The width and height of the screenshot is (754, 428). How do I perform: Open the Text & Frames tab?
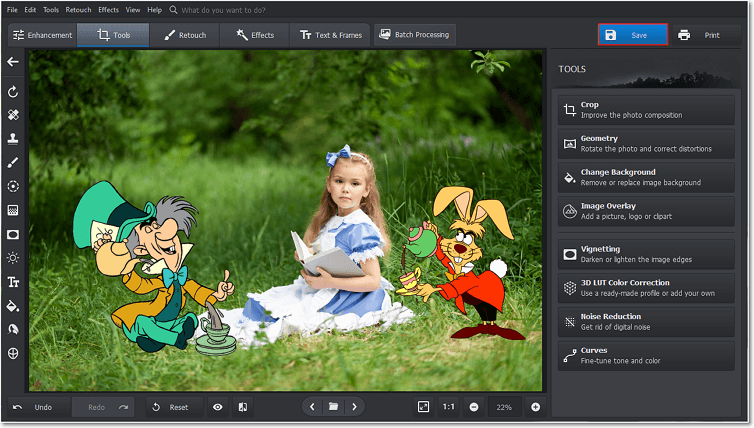point(330,35)
